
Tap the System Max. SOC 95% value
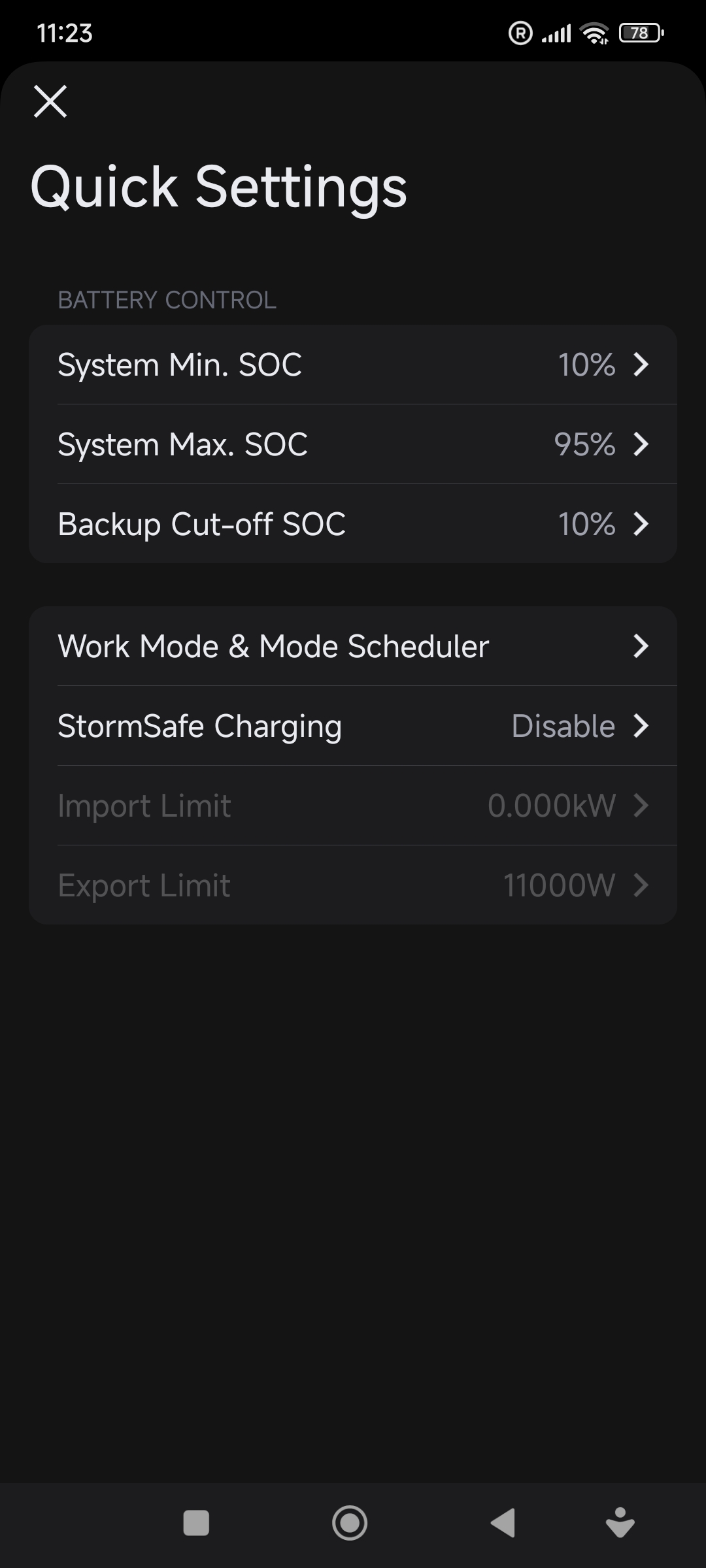[584, 444]
